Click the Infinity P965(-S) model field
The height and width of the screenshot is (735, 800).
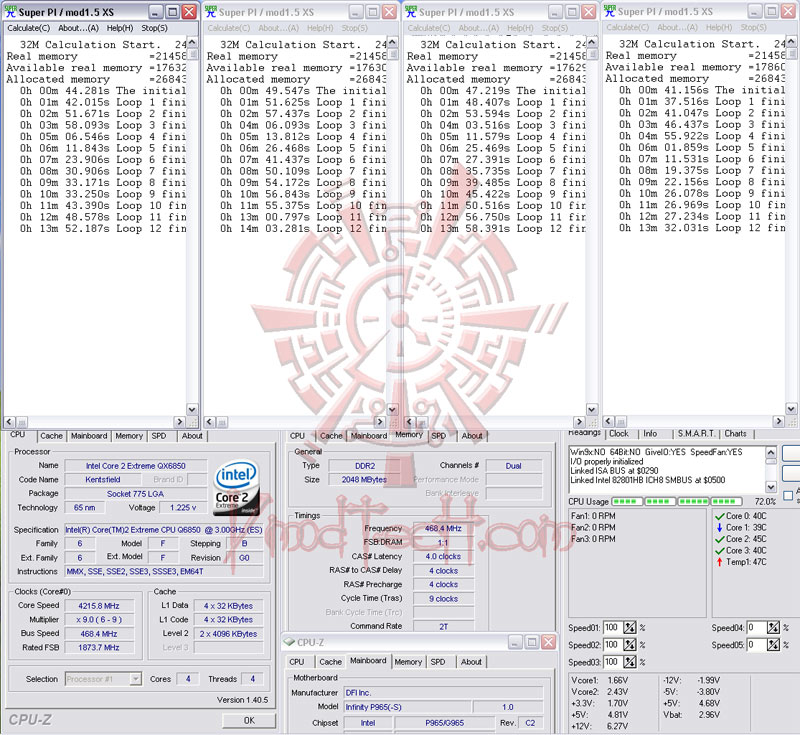click(407, 707)
